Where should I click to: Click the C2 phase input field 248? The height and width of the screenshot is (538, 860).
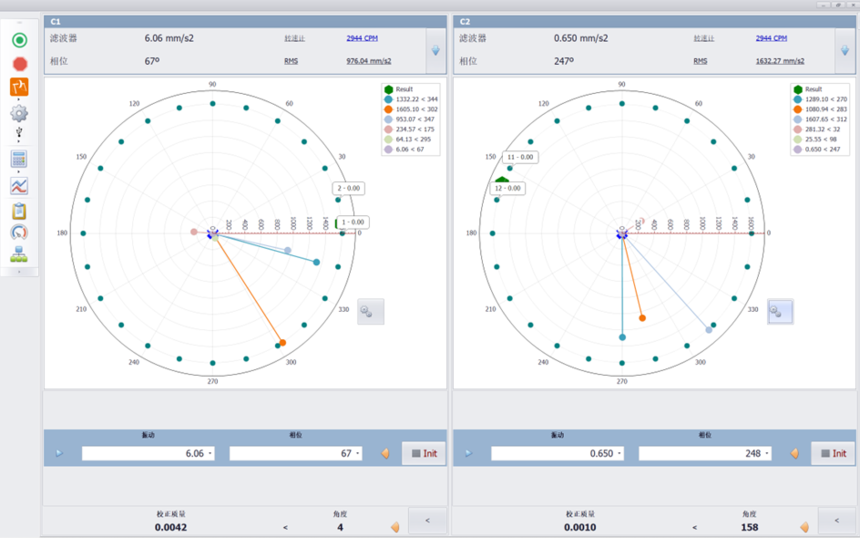tap(705, 454)
